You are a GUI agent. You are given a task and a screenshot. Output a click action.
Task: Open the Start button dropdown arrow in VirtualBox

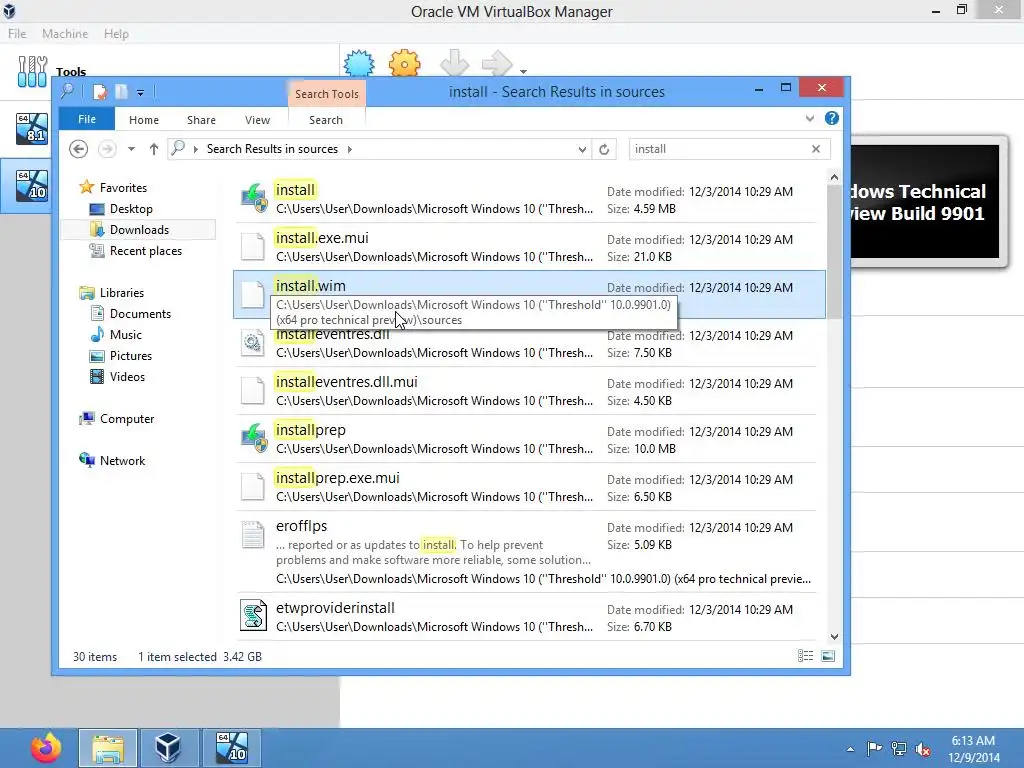523,71
